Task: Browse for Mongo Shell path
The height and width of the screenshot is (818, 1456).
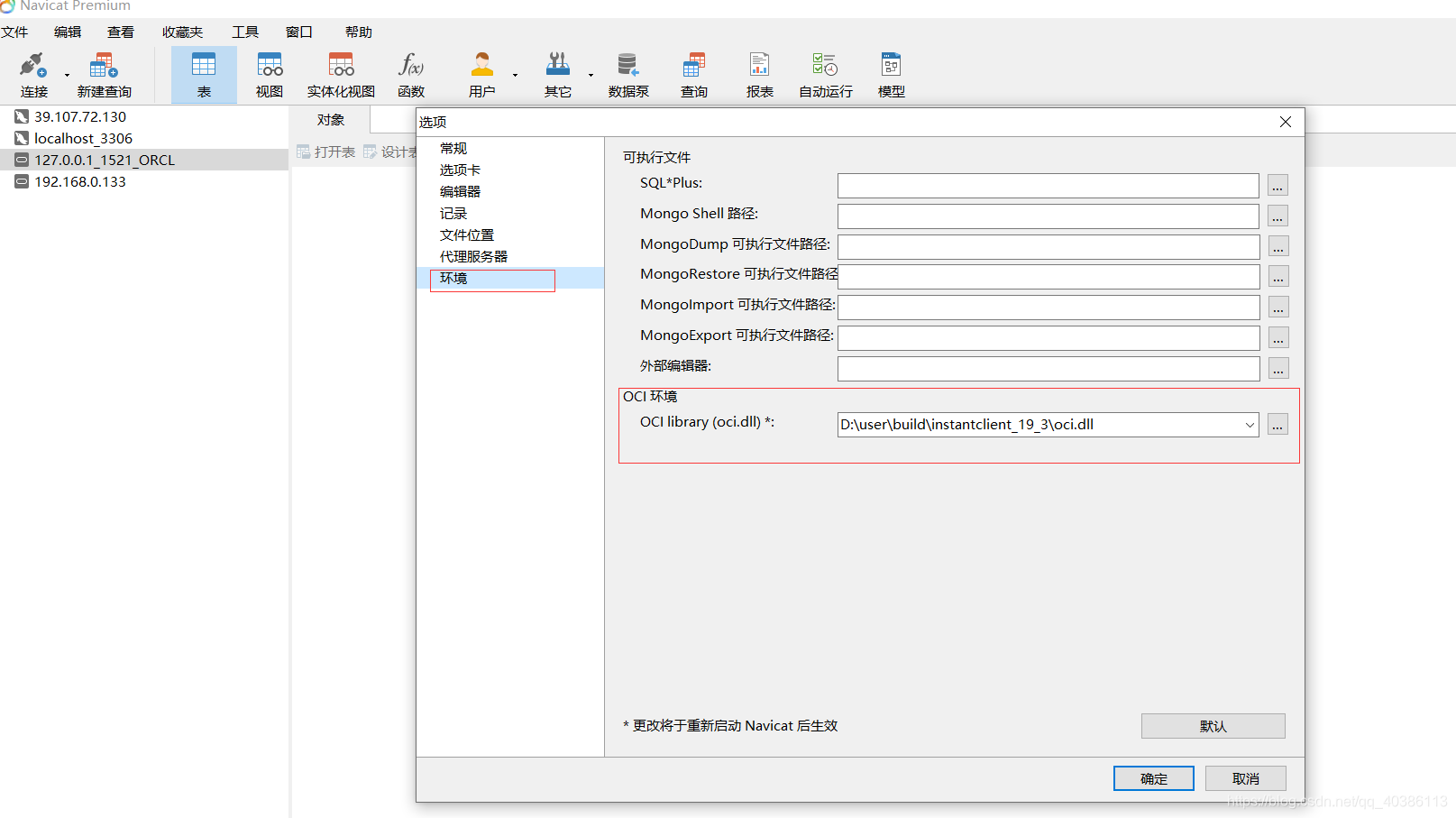Action: [x=1277, y=216]
